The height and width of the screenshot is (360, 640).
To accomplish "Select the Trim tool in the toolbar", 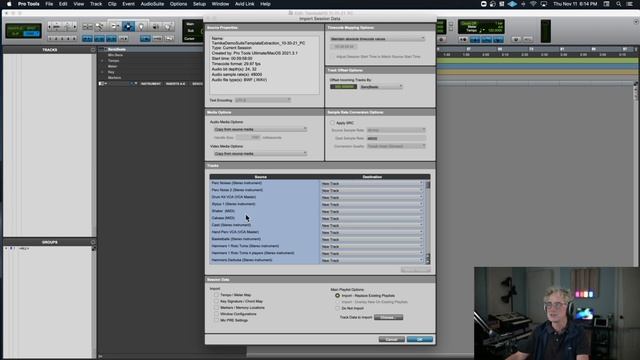I will coord(116,27).
